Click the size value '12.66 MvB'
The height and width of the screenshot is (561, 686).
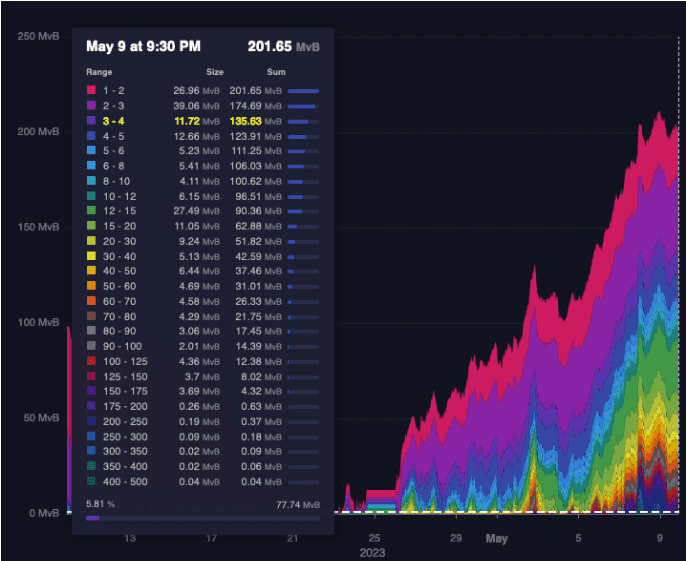pyautogui.click(x=196, y=137)
